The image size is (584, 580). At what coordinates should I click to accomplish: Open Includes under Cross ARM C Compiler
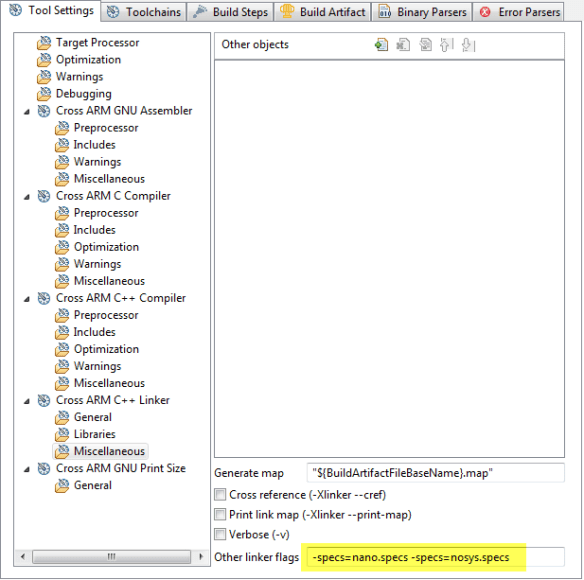click(x=95, y=230)
